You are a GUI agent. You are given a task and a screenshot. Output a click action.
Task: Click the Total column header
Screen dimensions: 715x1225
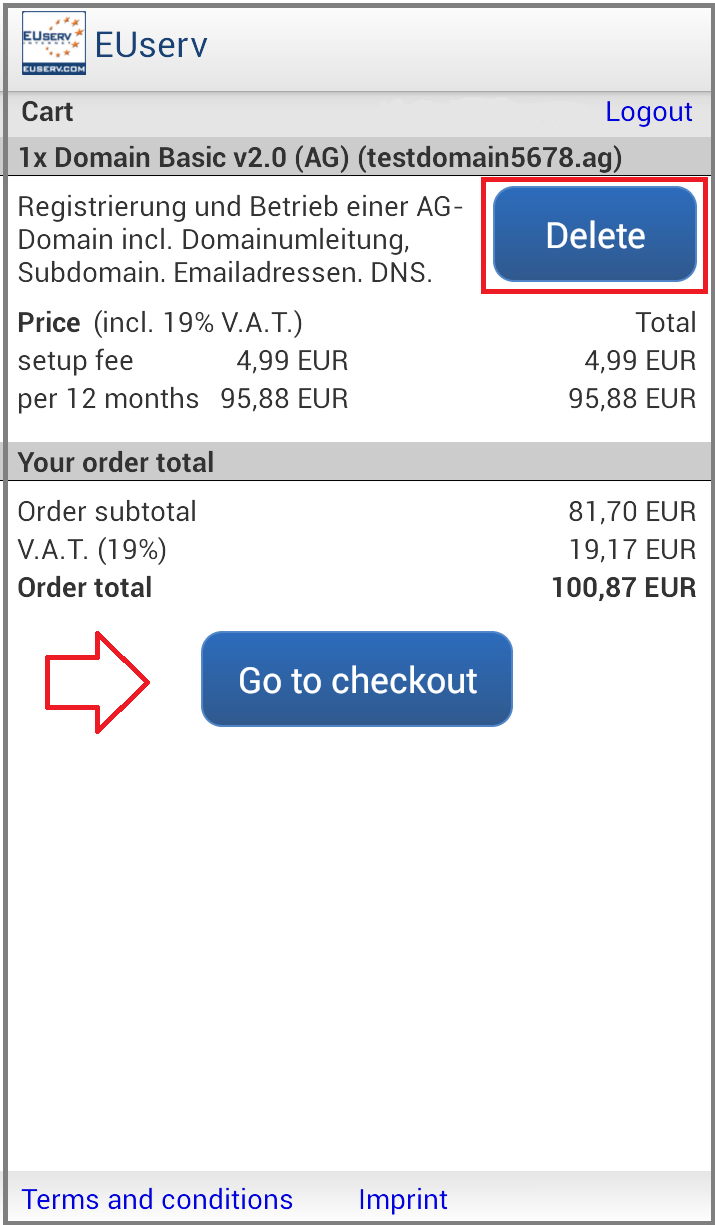click(x=666, y=323)
